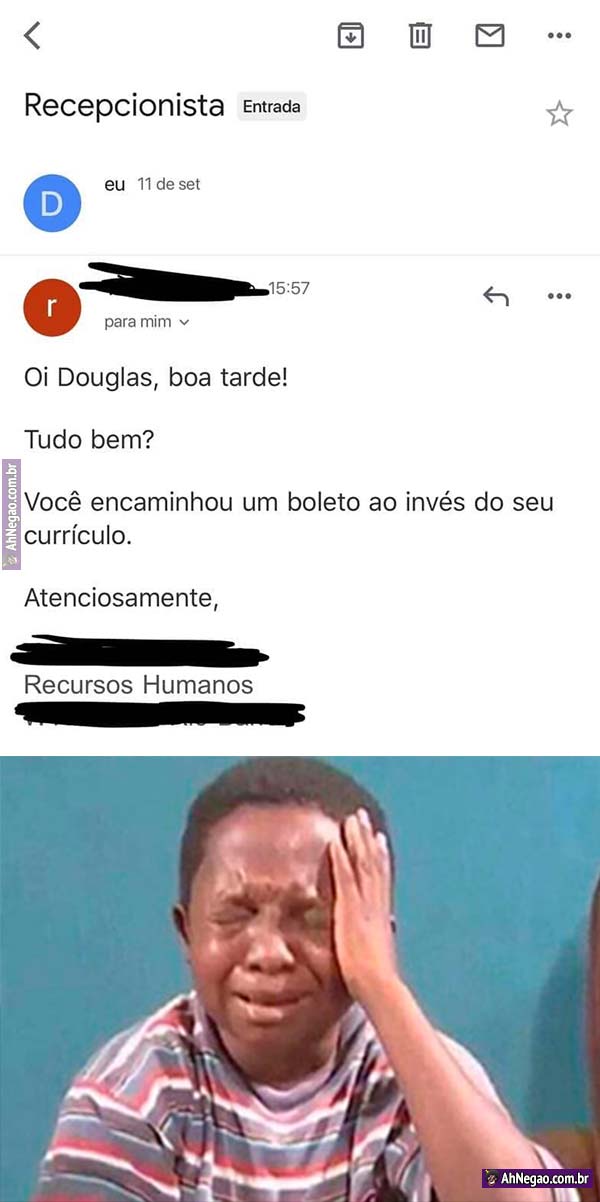Tap the '11 de set' date text
Screen dimensions: 600x1202
tap(169, 184)
